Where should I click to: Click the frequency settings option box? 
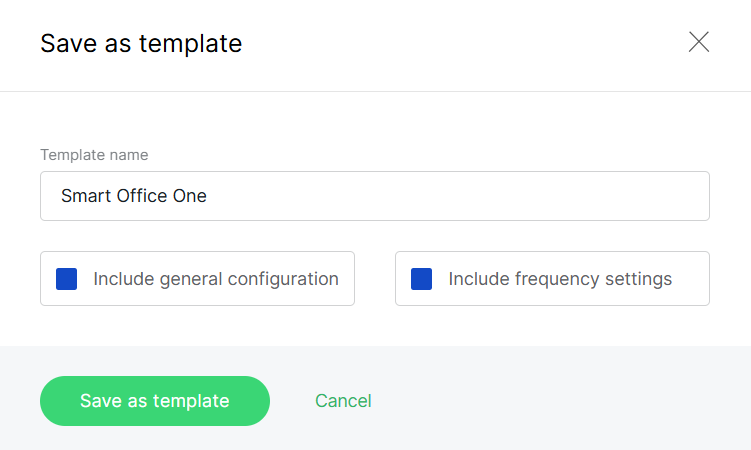[x=552, y=278]
